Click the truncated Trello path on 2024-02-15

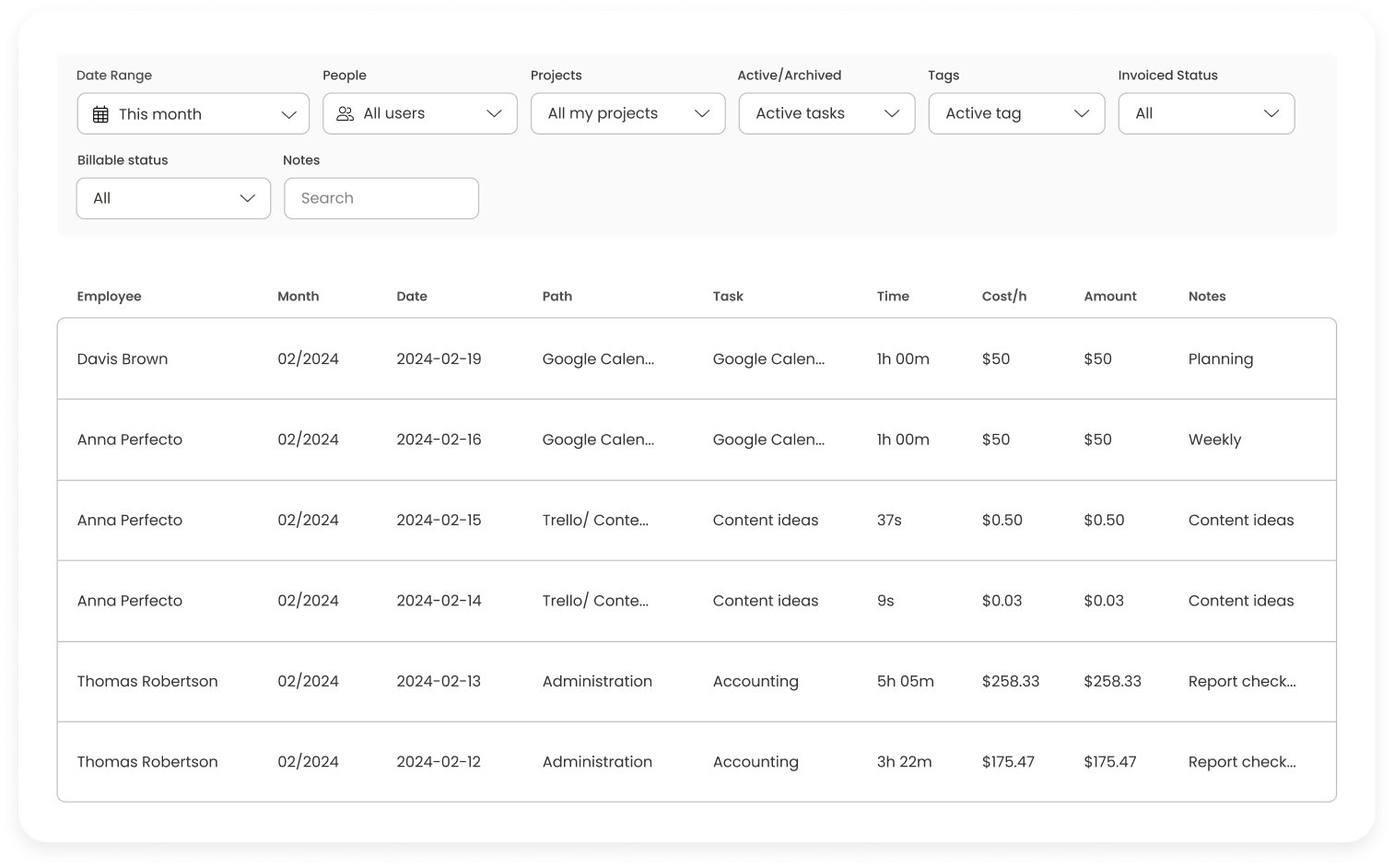click(x=595, y=520)
